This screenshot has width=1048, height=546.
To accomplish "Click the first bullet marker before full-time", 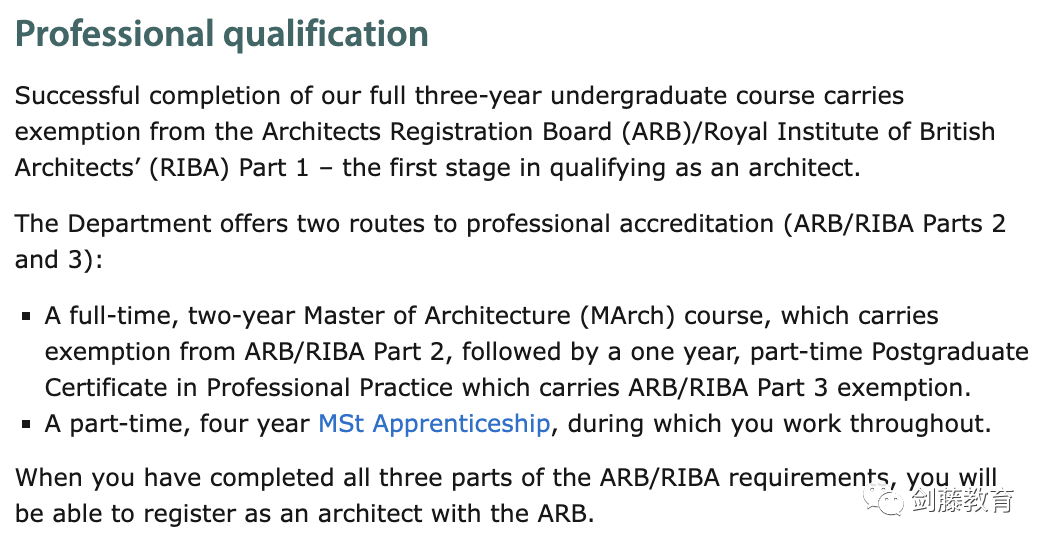I will (x=26, y=316).
